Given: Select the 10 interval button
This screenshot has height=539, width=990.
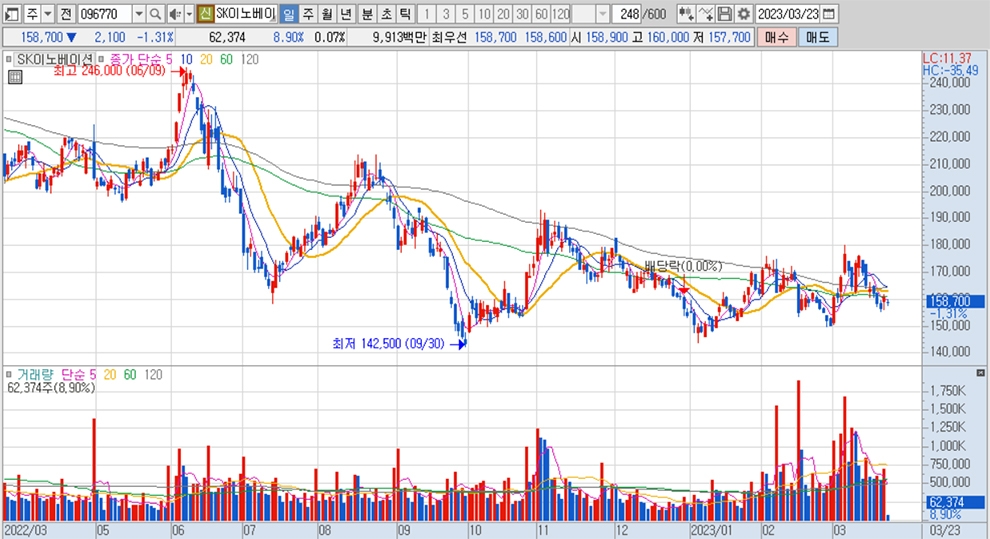Looking at the screenshot, I should tap(484, 13).
